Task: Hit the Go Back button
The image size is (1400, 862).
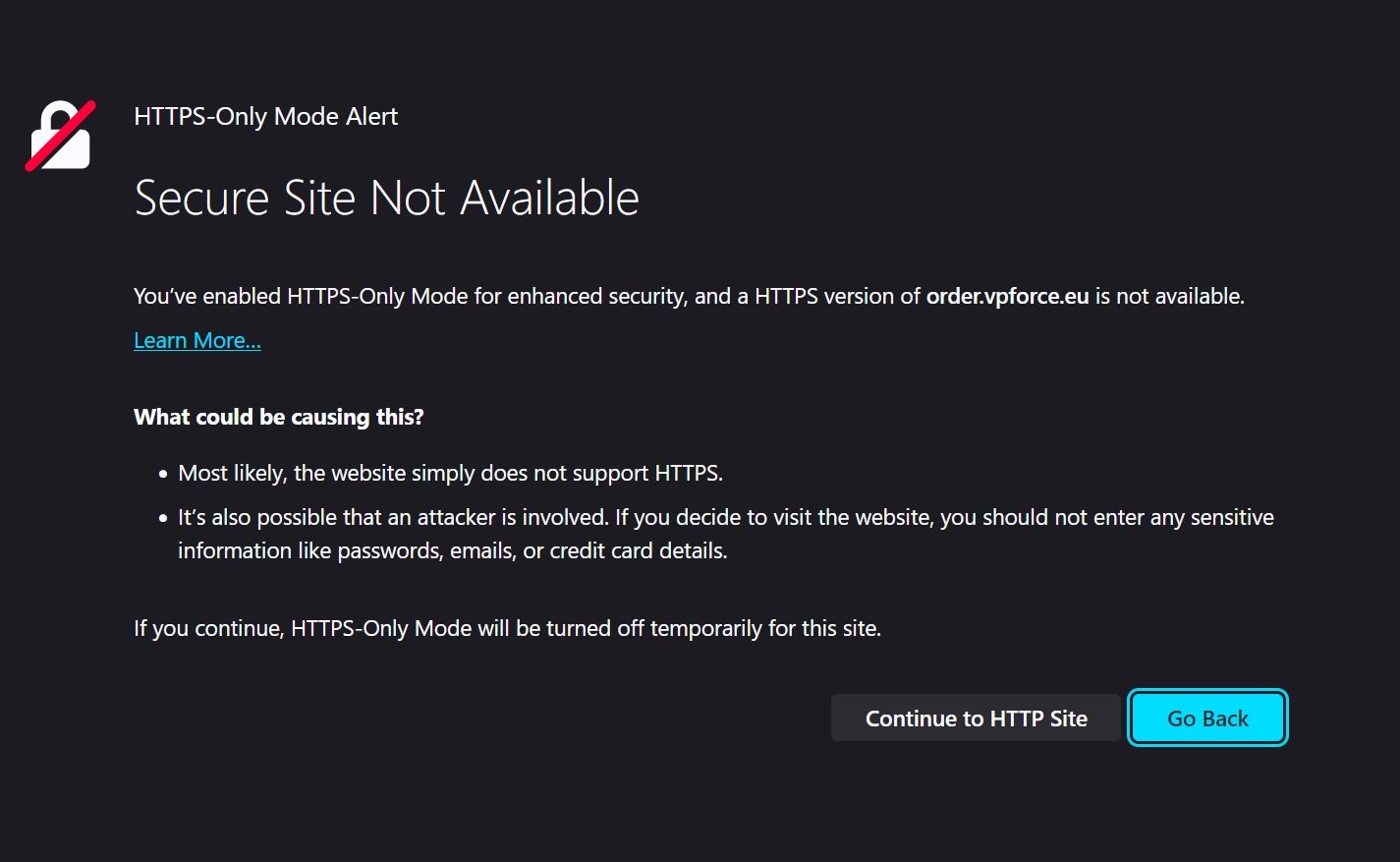Action: [x=1207, y=718]
